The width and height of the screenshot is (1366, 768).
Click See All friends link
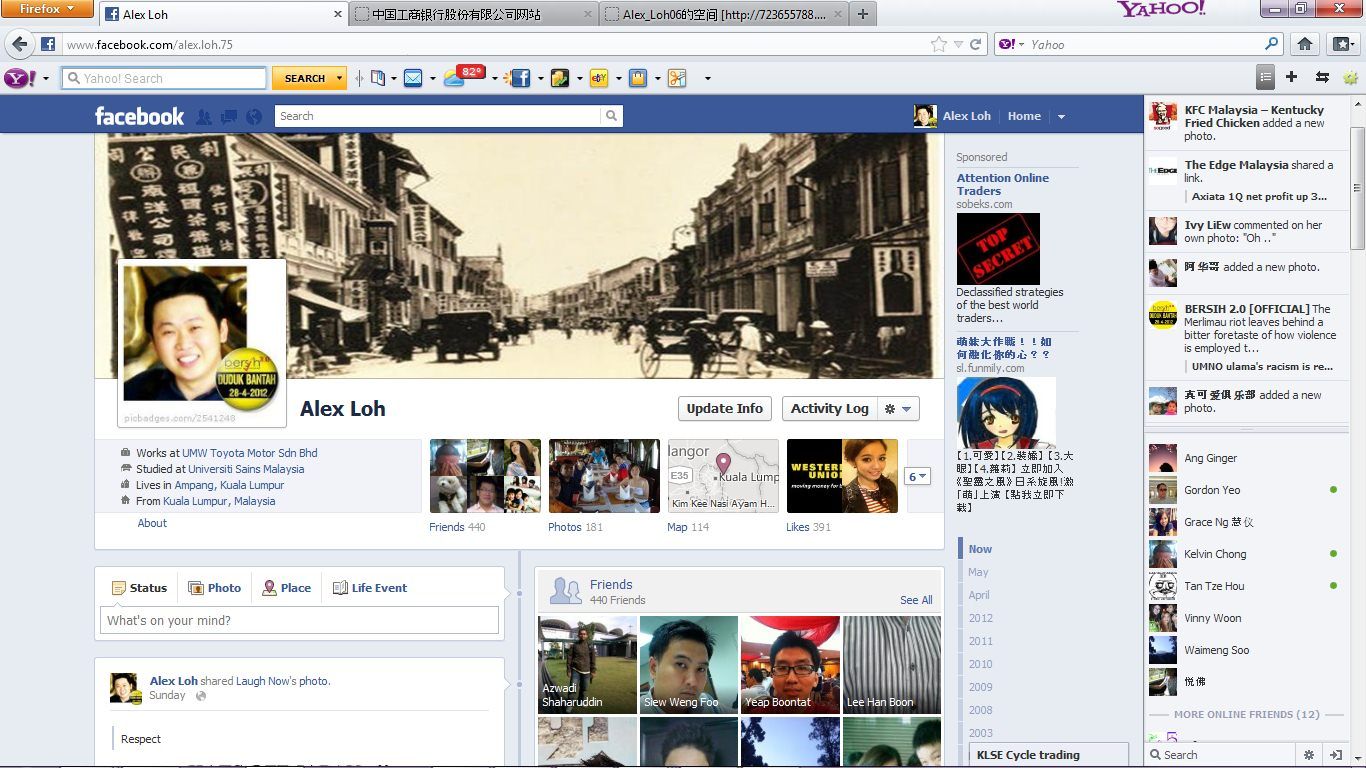pyautogui.click(x=916, y=600)
